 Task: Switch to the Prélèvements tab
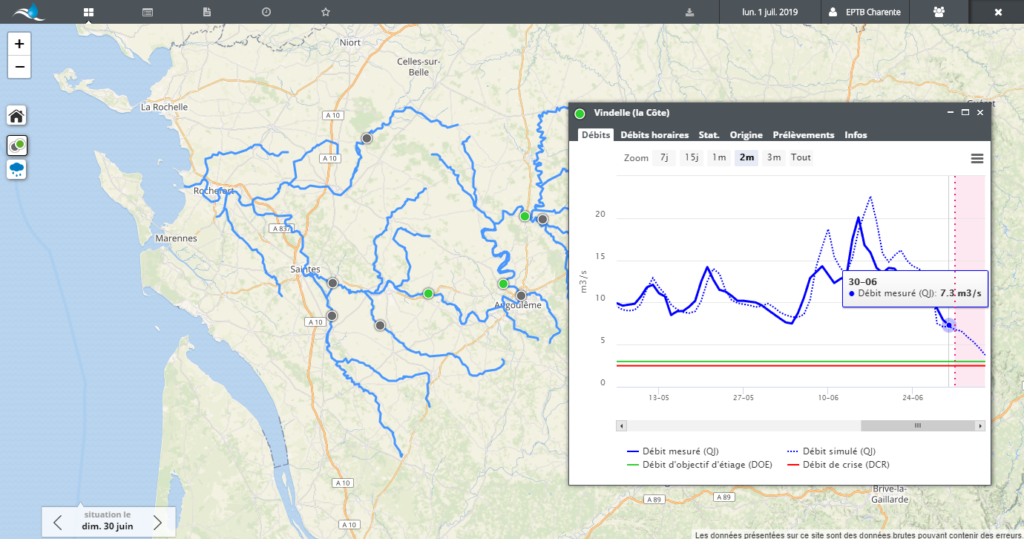click(x=802, y=135)
